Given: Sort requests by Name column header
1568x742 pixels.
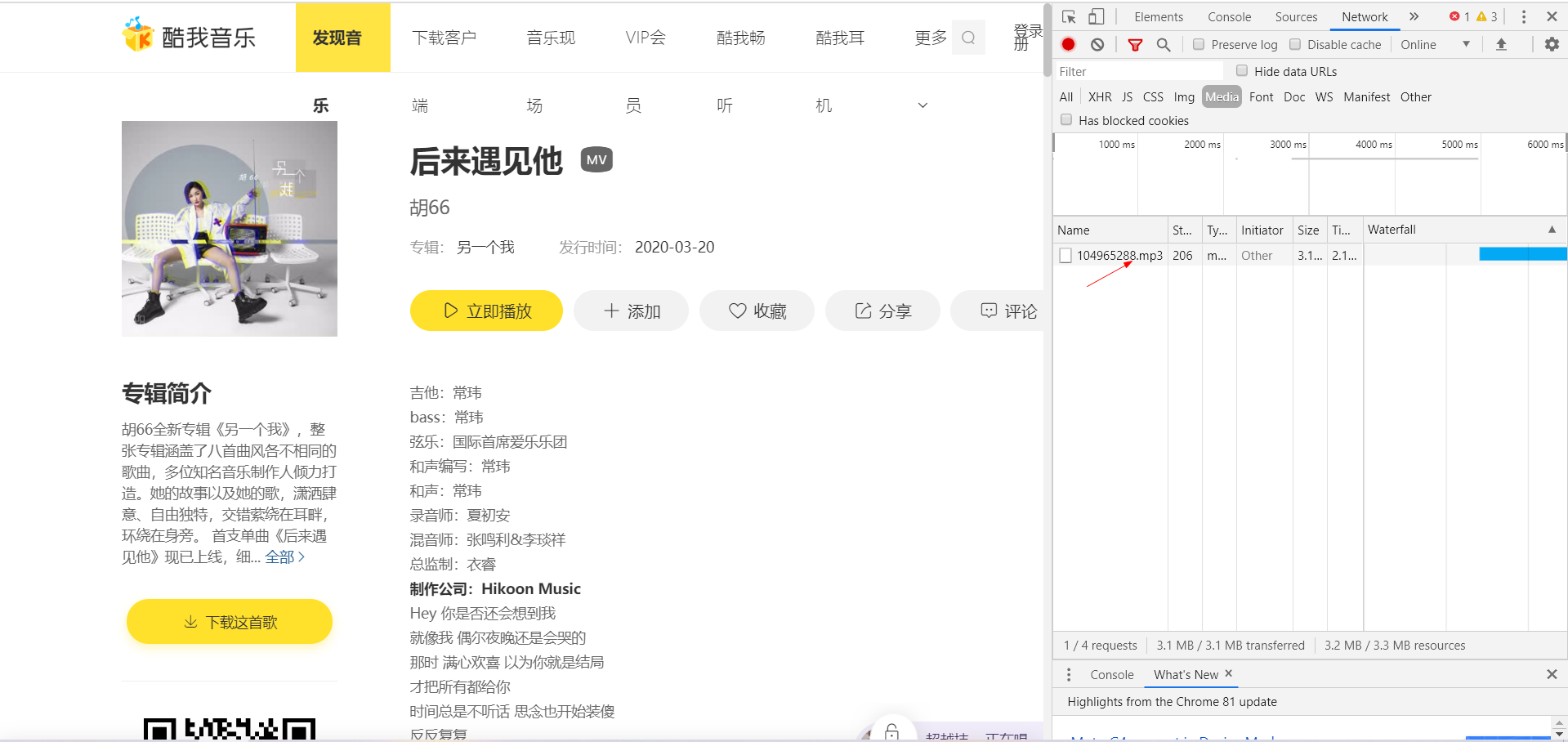Looking at the screenshot, I should tap(1110, 230).
